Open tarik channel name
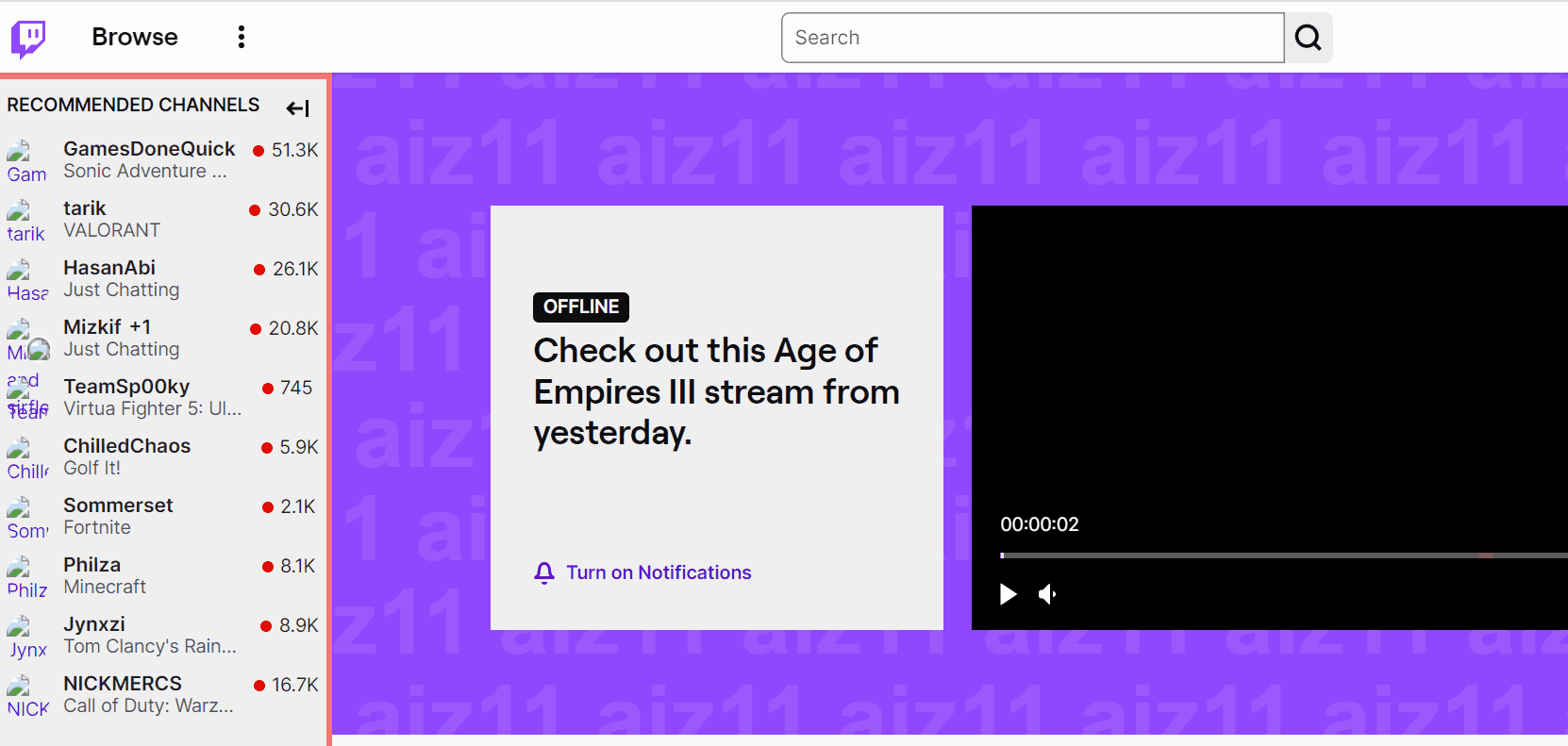The image size is (1568, 746). pos(85,208)
